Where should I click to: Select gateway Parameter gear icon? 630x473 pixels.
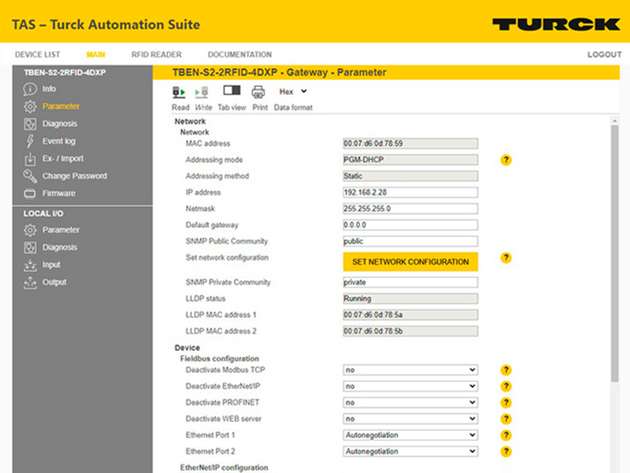[x=30, y=106]
